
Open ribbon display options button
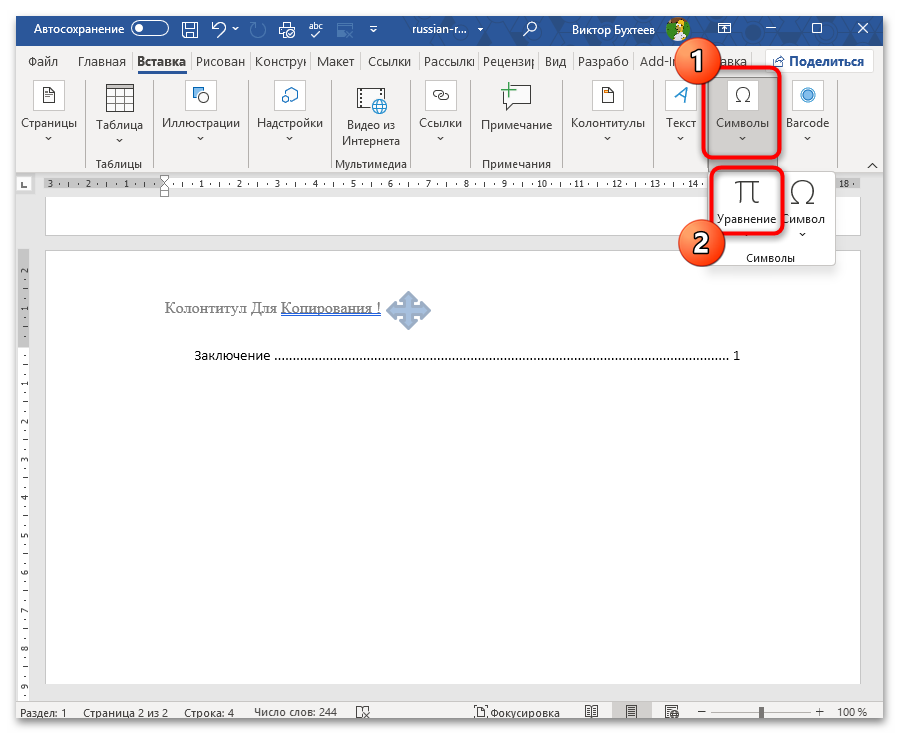(725, 29)
